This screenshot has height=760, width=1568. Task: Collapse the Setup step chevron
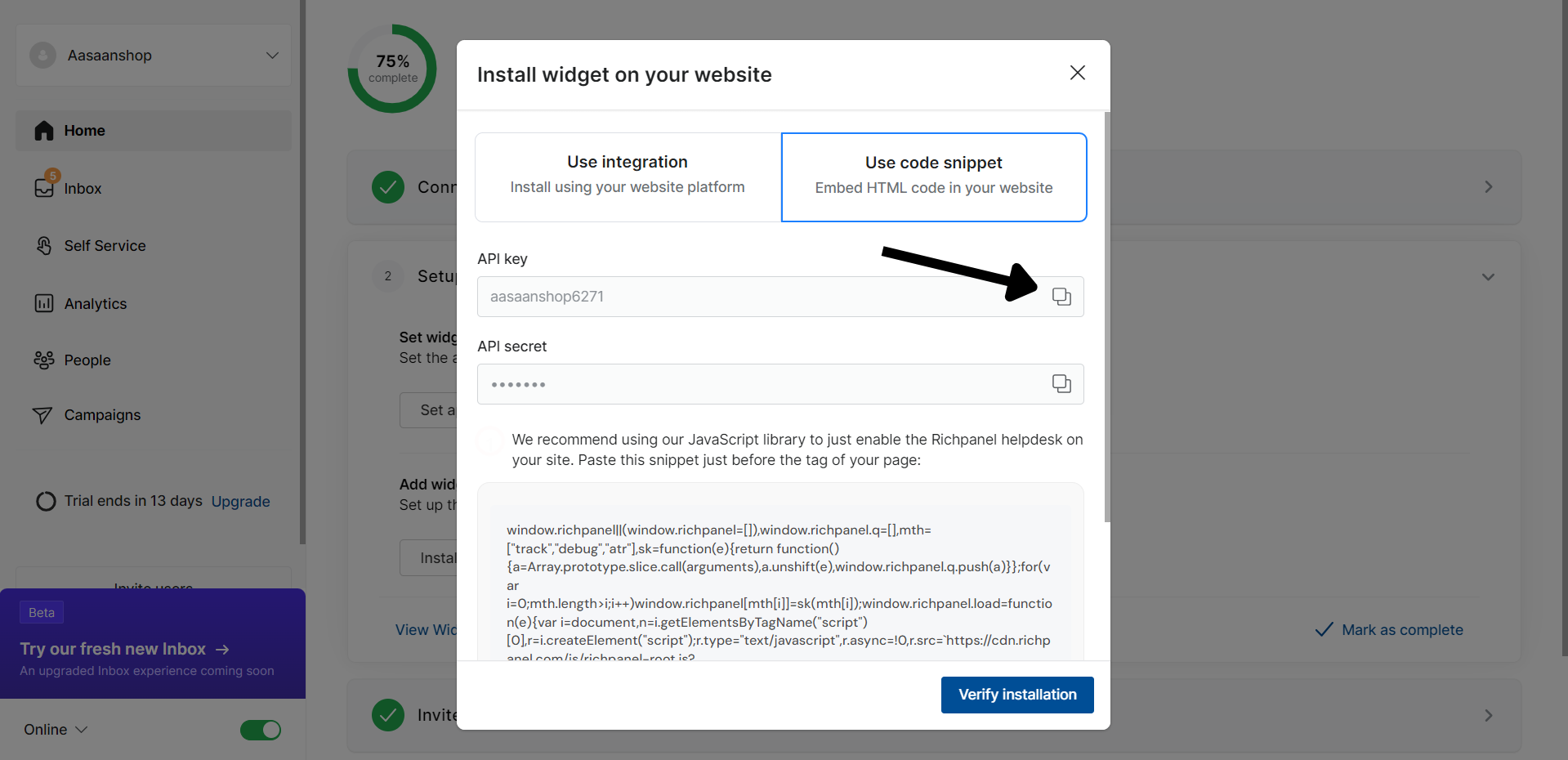click(1488, 277)
